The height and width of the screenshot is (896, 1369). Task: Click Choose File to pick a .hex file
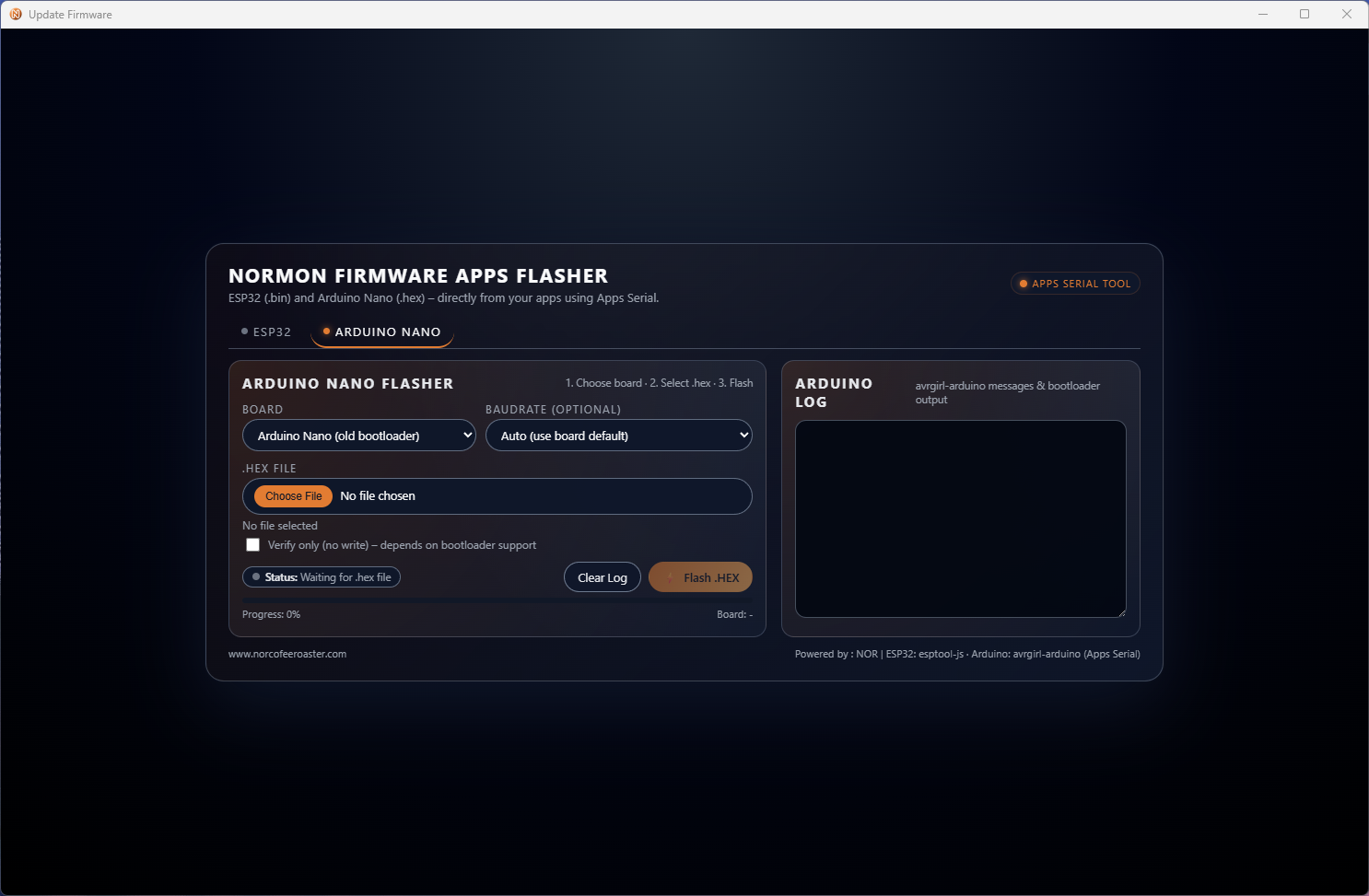pyautogui.click(x=292, y=495)
